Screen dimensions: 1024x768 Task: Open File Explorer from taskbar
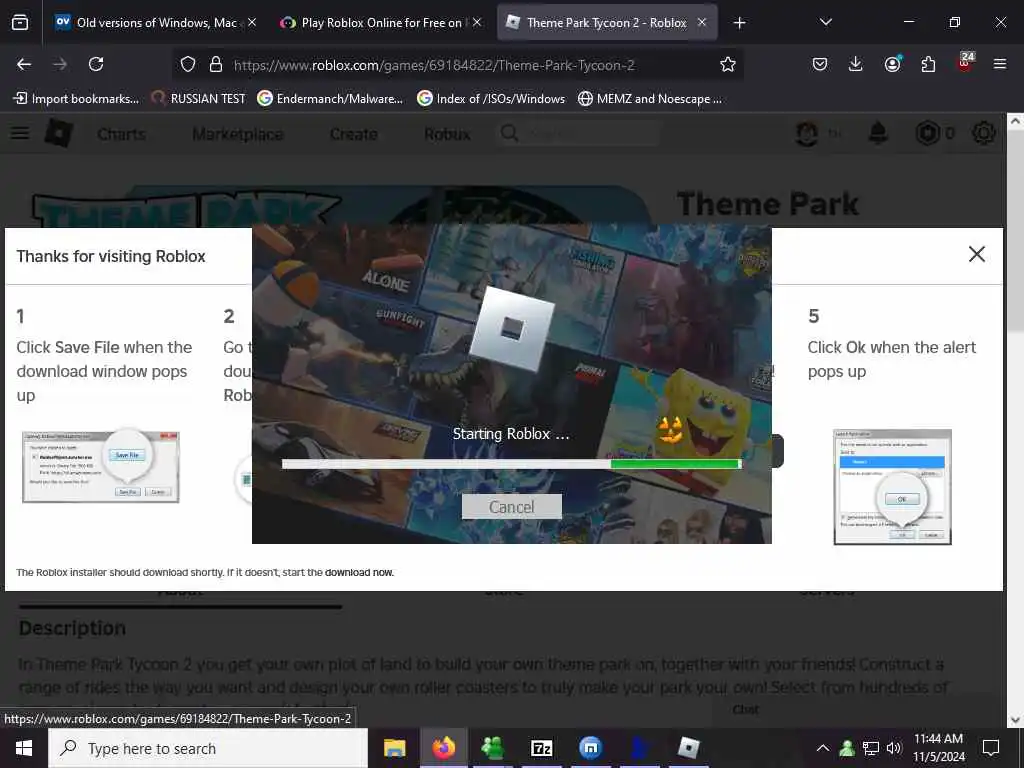394,748
